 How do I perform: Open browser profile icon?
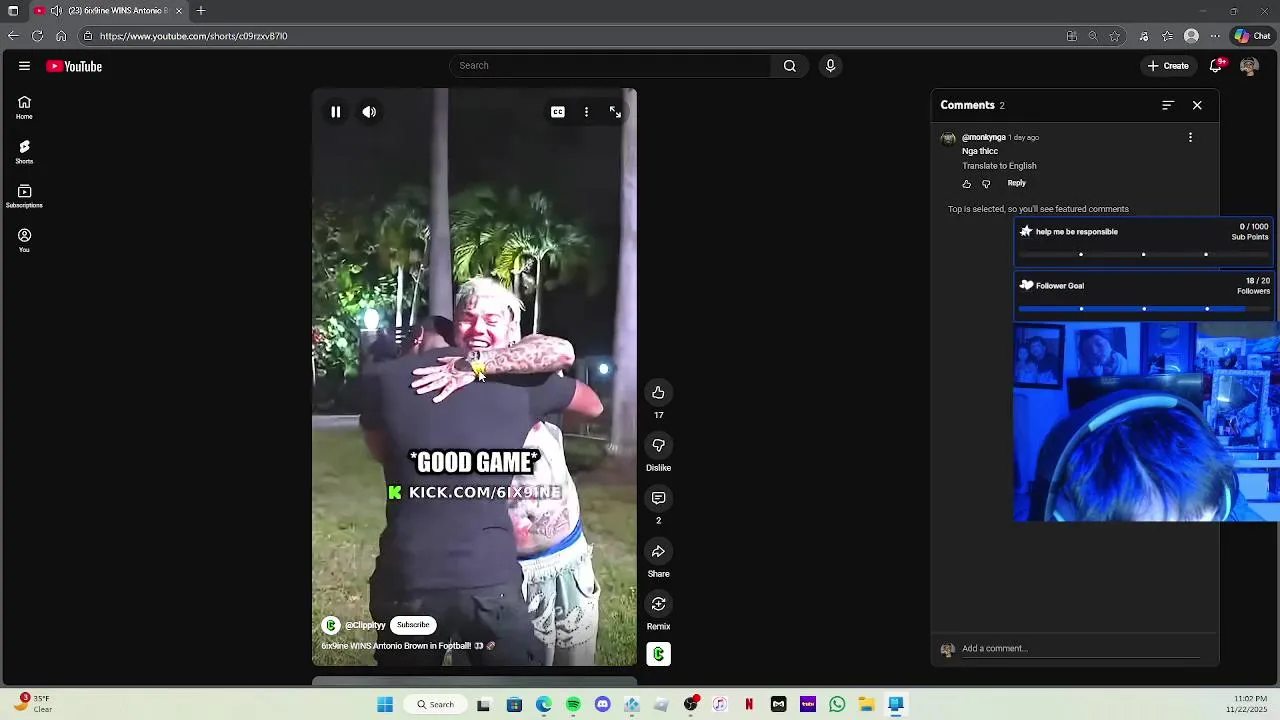click(1191, 36)
